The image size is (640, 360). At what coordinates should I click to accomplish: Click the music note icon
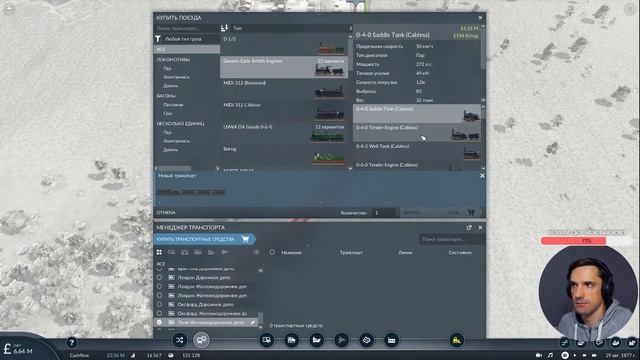tap(550, 356)
